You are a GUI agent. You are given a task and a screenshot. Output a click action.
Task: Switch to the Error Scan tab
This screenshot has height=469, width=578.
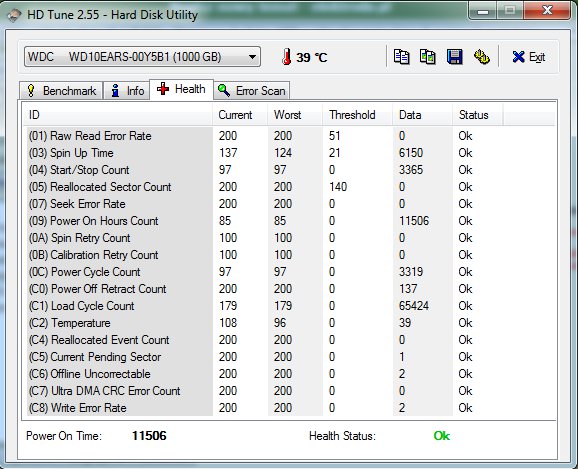(x=252, y=91)
